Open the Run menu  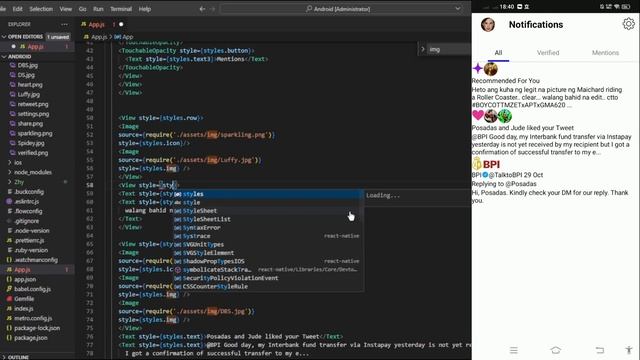click(98, 9)
